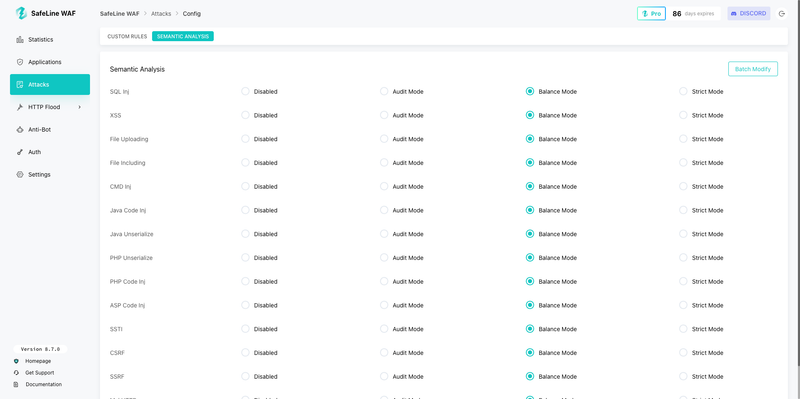
Task: Choose Audit Mode for Java Code Inj
Action: [384, 210]
